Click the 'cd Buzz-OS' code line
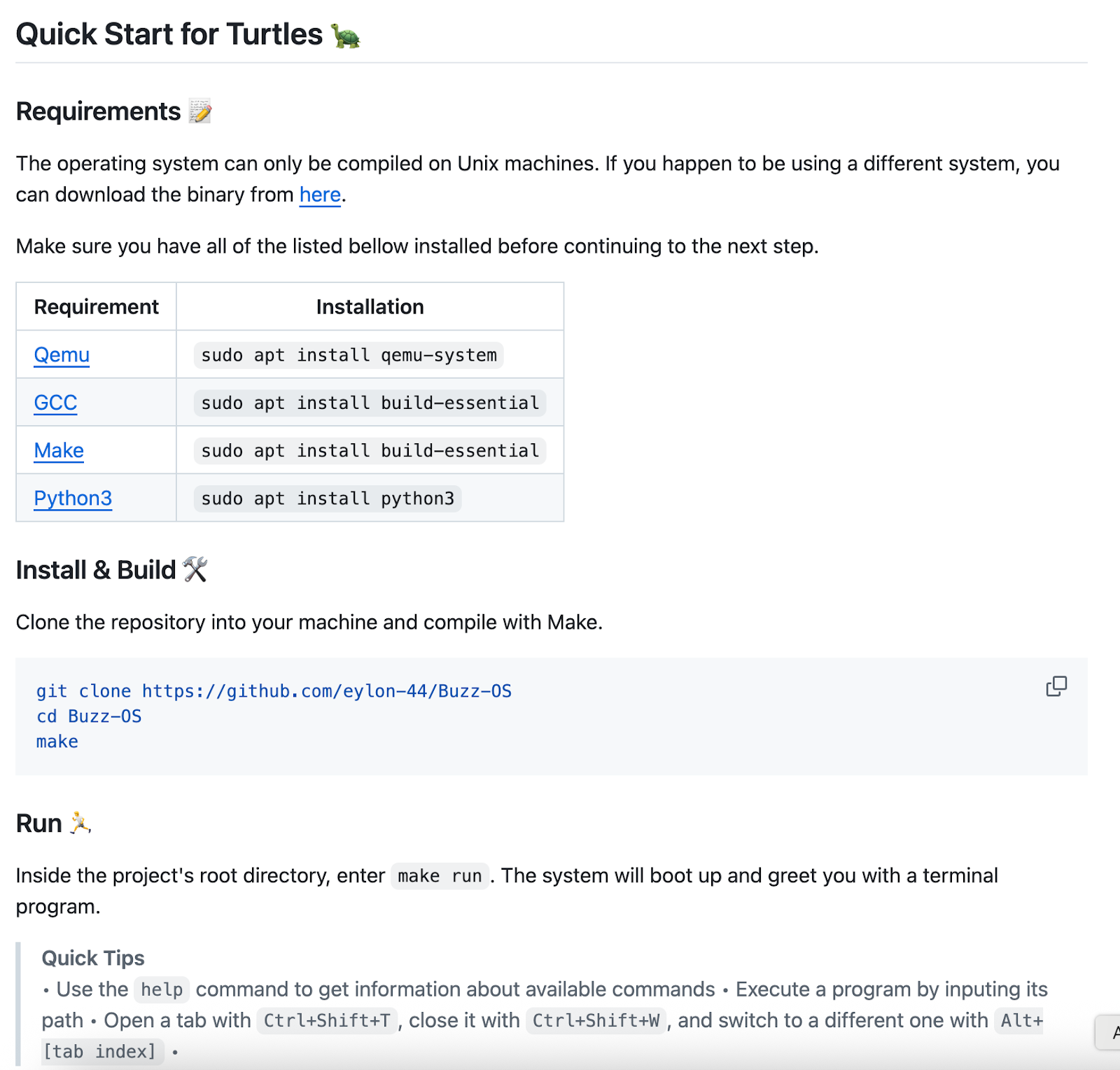The height and width of the screenshot is (1070, 1120). tap(89, 716)
